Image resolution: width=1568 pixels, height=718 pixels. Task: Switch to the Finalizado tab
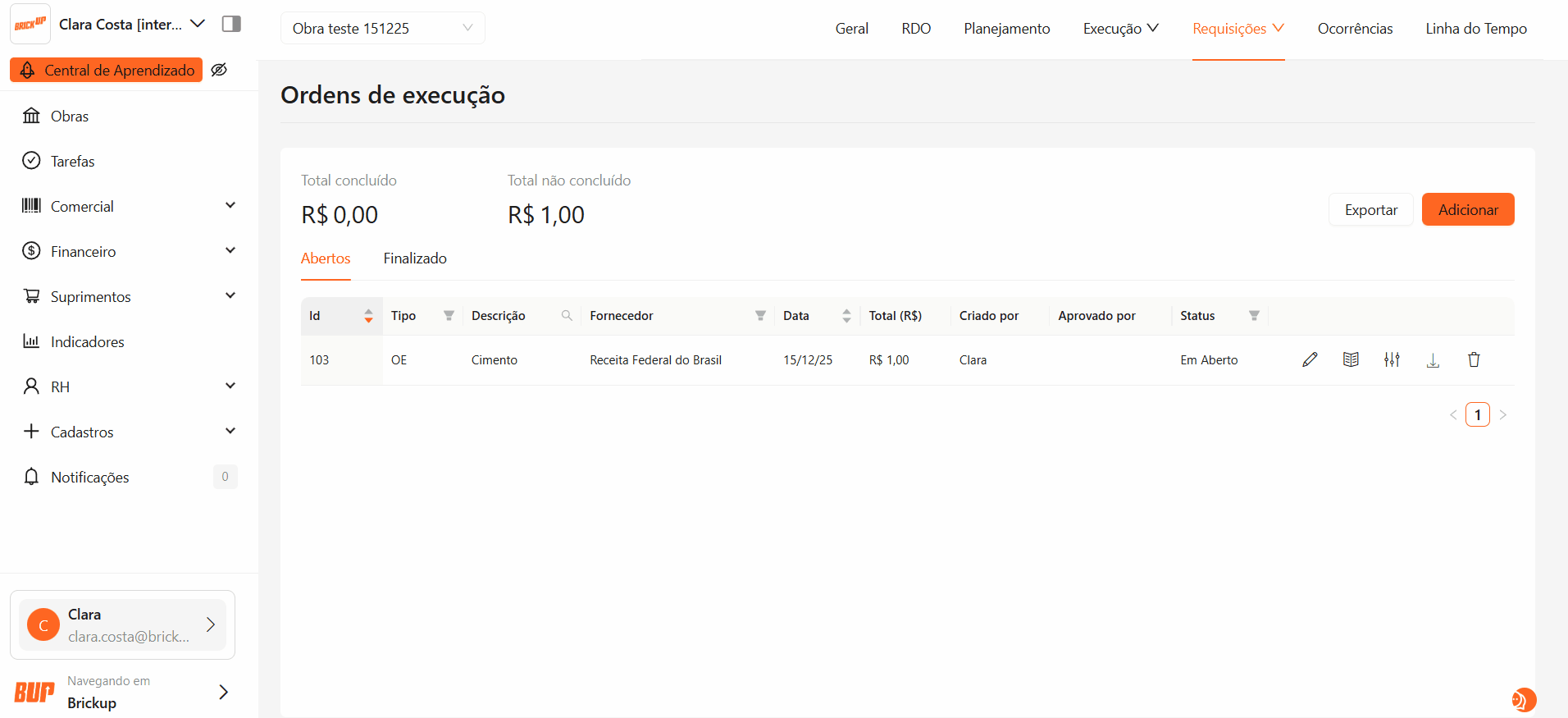point(415,258)
